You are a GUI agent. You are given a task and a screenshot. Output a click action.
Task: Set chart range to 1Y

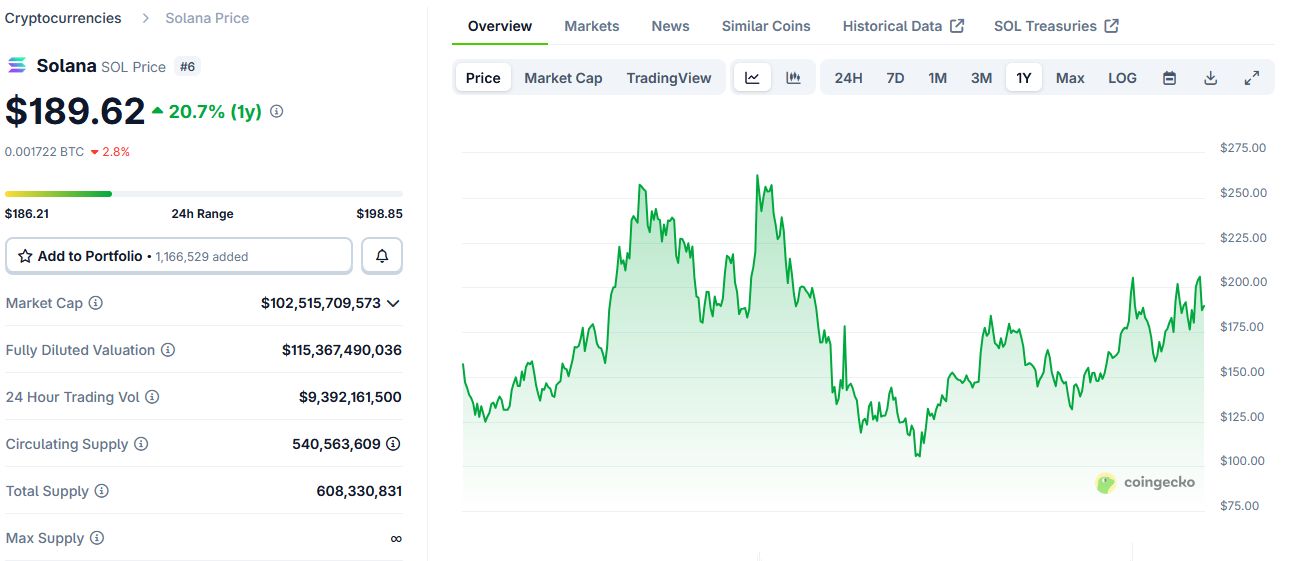1024,78
